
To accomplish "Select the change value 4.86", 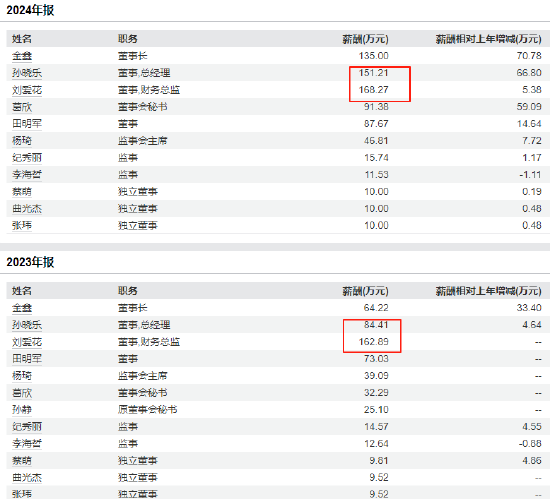I will [x=532, y=460].
